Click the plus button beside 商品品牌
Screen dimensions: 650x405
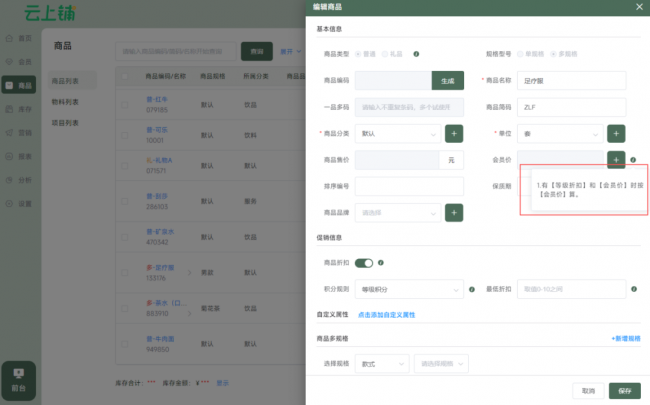click(454, 212)
